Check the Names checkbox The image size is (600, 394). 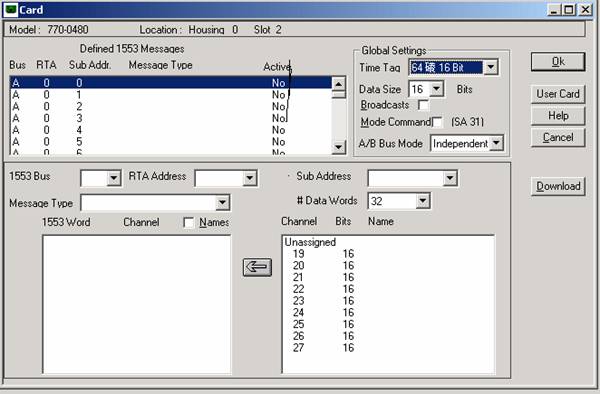point(189,223)
